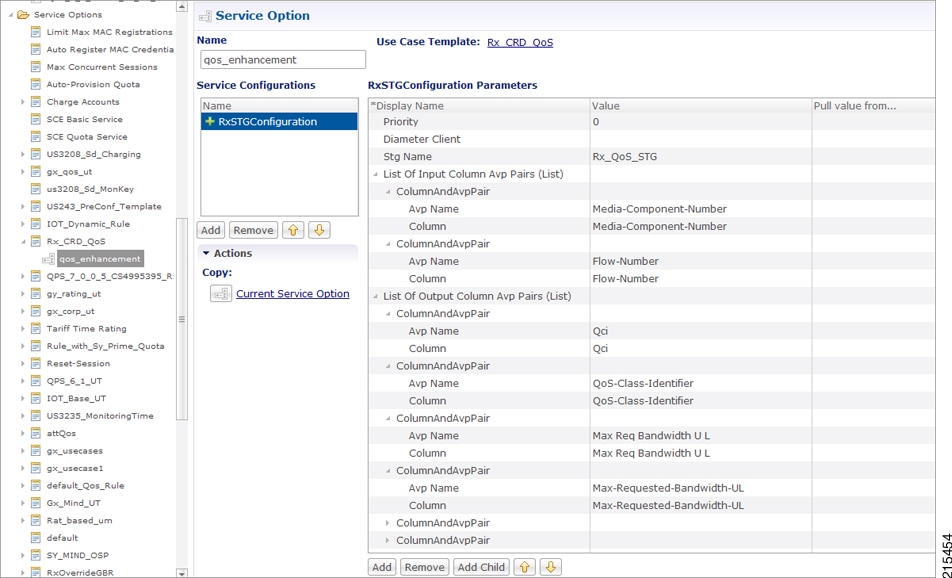
Task: Select SY_MIND_OSP tree item
Action: pos(78,556)
